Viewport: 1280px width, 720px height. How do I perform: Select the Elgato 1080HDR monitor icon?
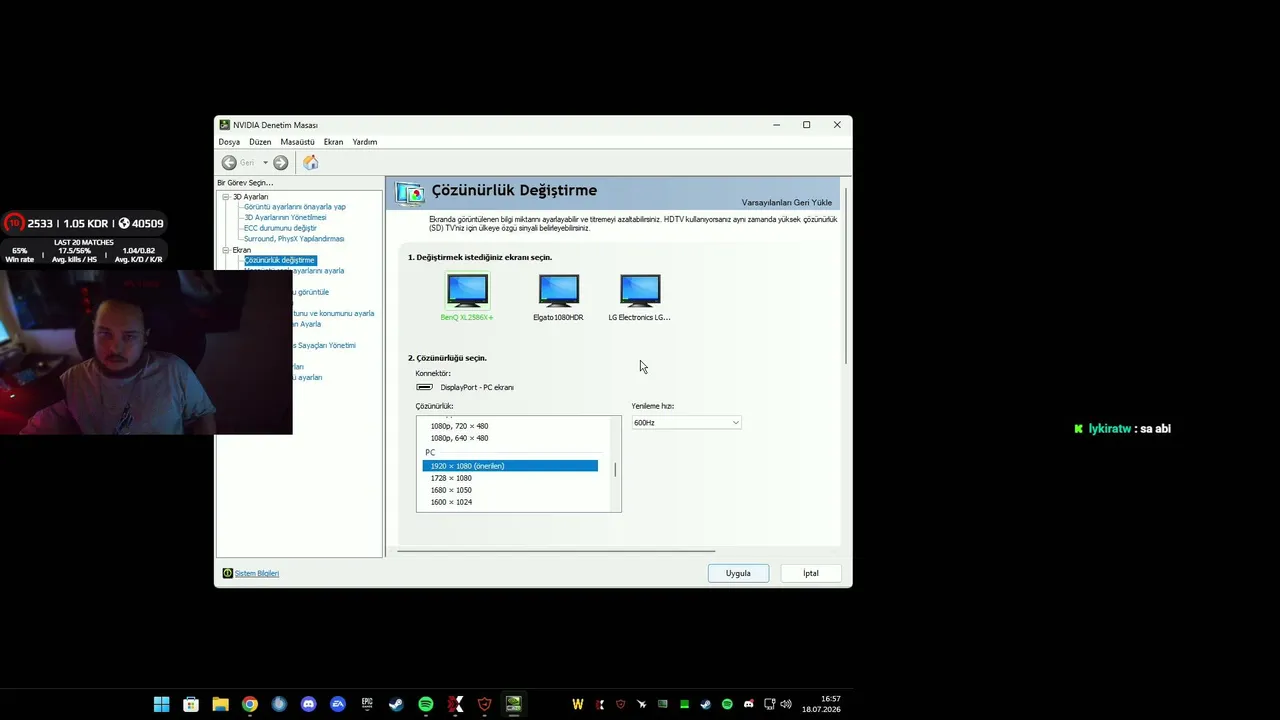point(558,290)
